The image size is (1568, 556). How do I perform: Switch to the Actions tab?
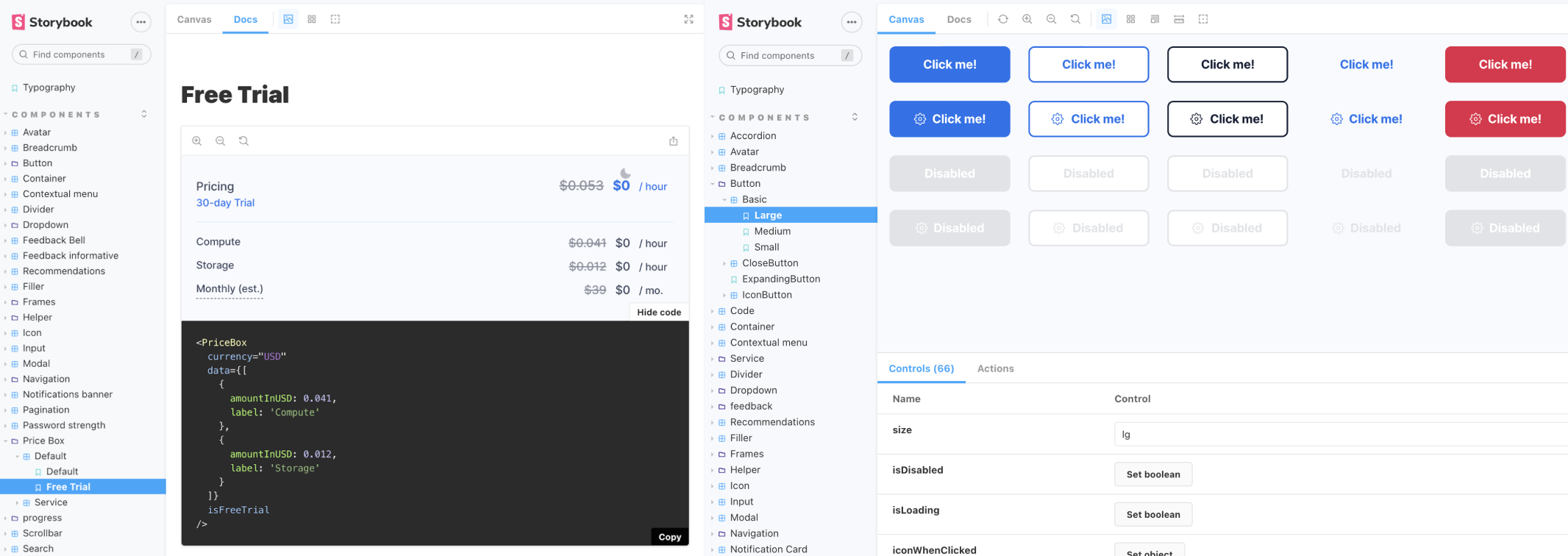(995, 368)
